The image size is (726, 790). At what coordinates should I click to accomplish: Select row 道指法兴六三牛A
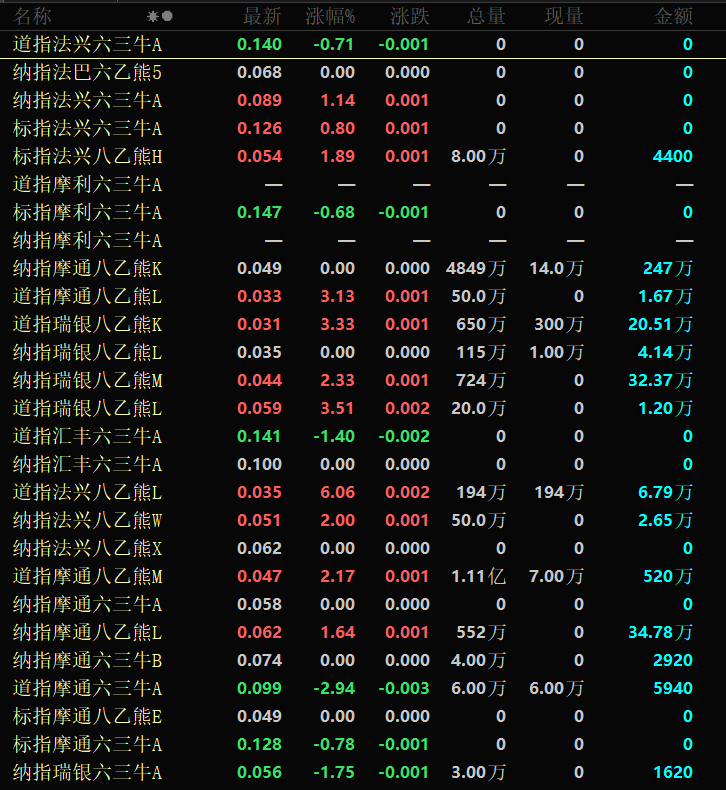363,44
